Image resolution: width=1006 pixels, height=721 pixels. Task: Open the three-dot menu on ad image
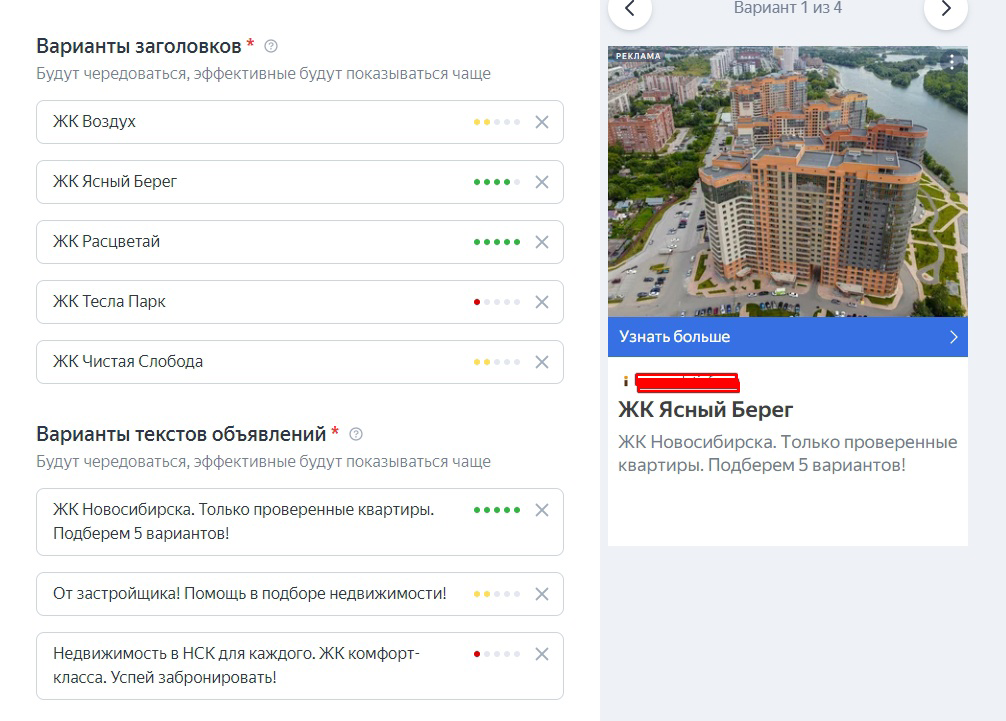click(953, 62)
